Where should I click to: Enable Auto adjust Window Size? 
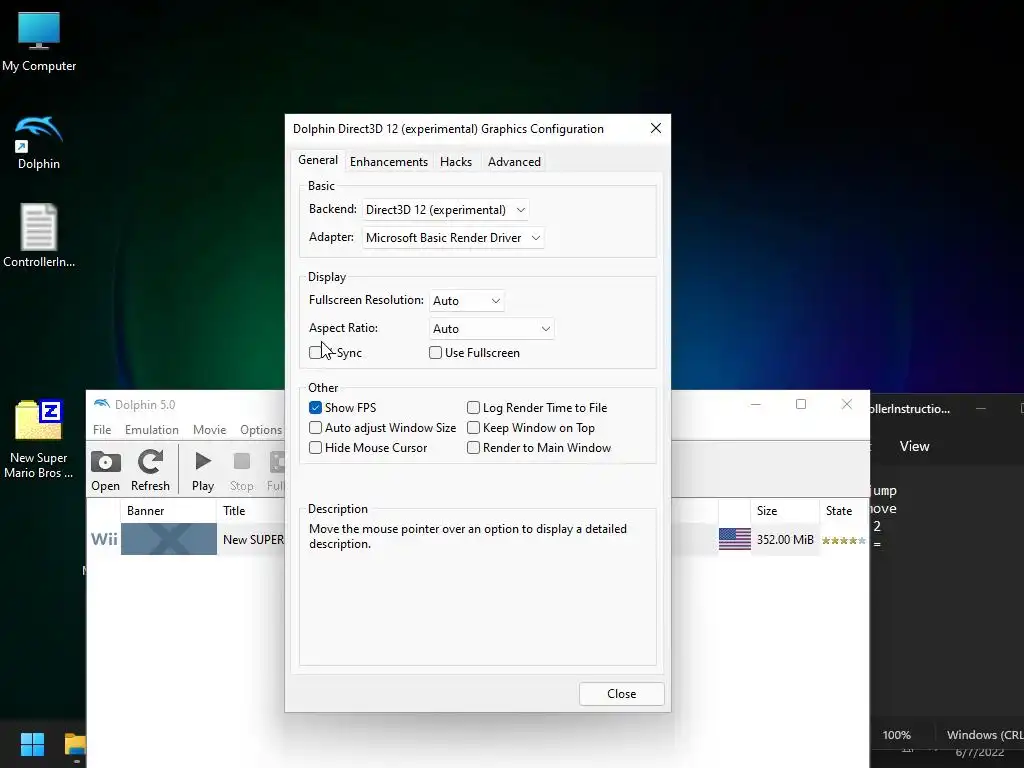tap(315, 428)
